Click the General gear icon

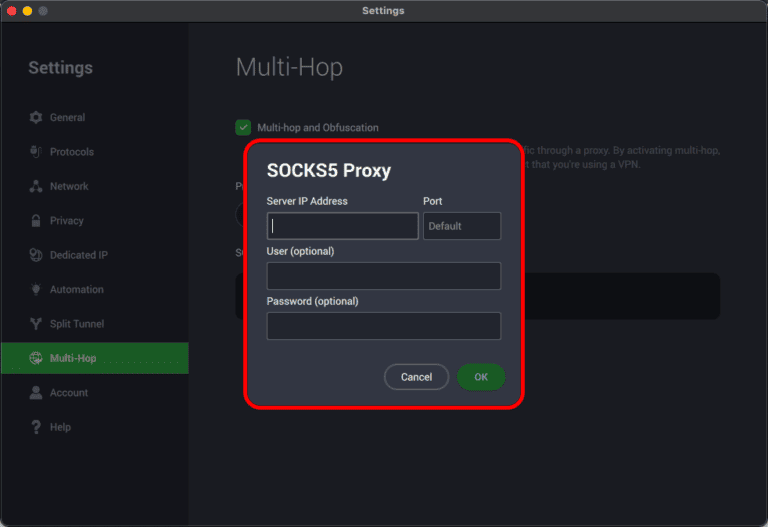click(x=36, y=118)
